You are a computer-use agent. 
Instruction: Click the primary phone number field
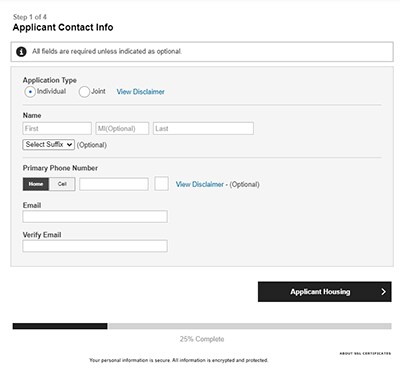(x=114, y=184)
